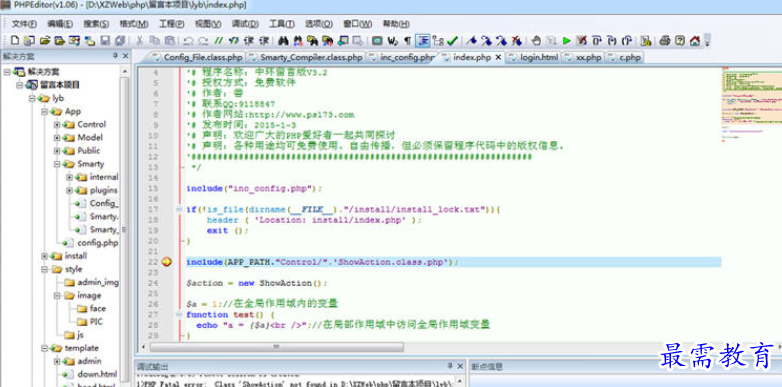Viewport: 782px width, 387px height.
Task: Click the editor horizontal scrollbar thumb
Action: [x=277, y=347]
